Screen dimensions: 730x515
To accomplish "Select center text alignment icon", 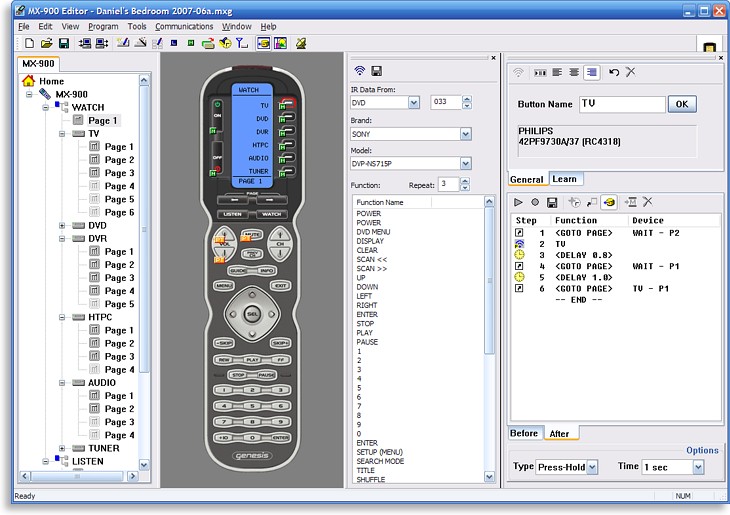I will (x=575, y=72).
